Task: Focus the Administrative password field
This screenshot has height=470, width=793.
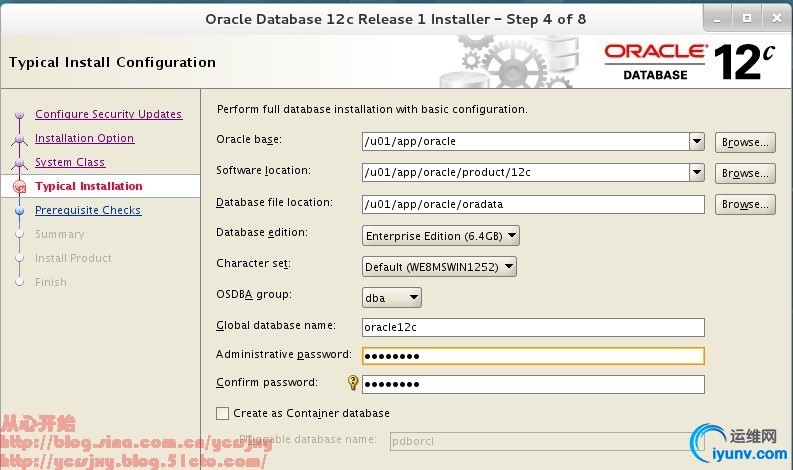Action: [x=533, y=355]
